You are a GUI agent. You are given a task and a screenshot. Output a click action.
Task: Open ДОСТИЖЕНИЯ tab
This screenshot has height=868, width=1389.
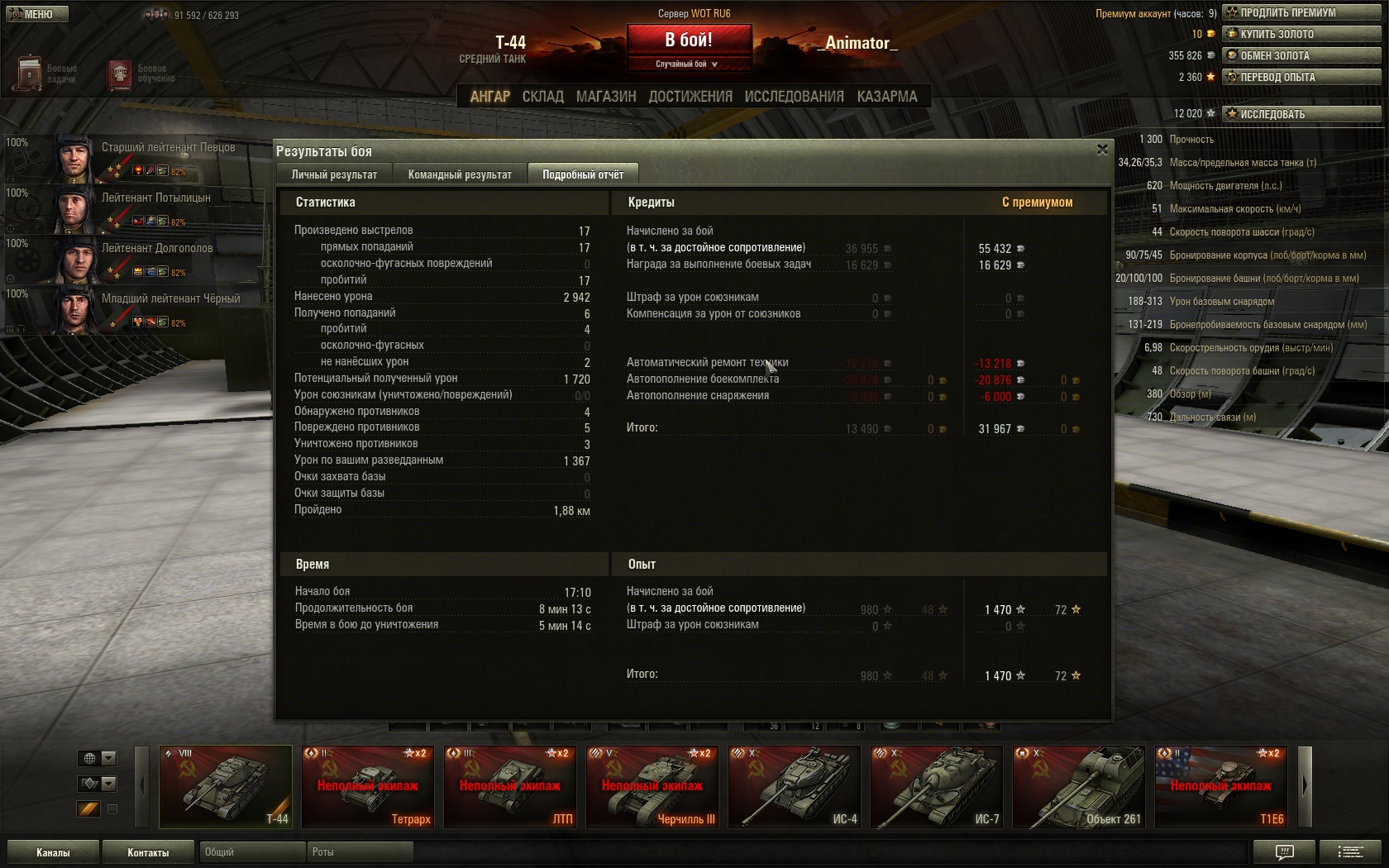(x=690, y=97)
